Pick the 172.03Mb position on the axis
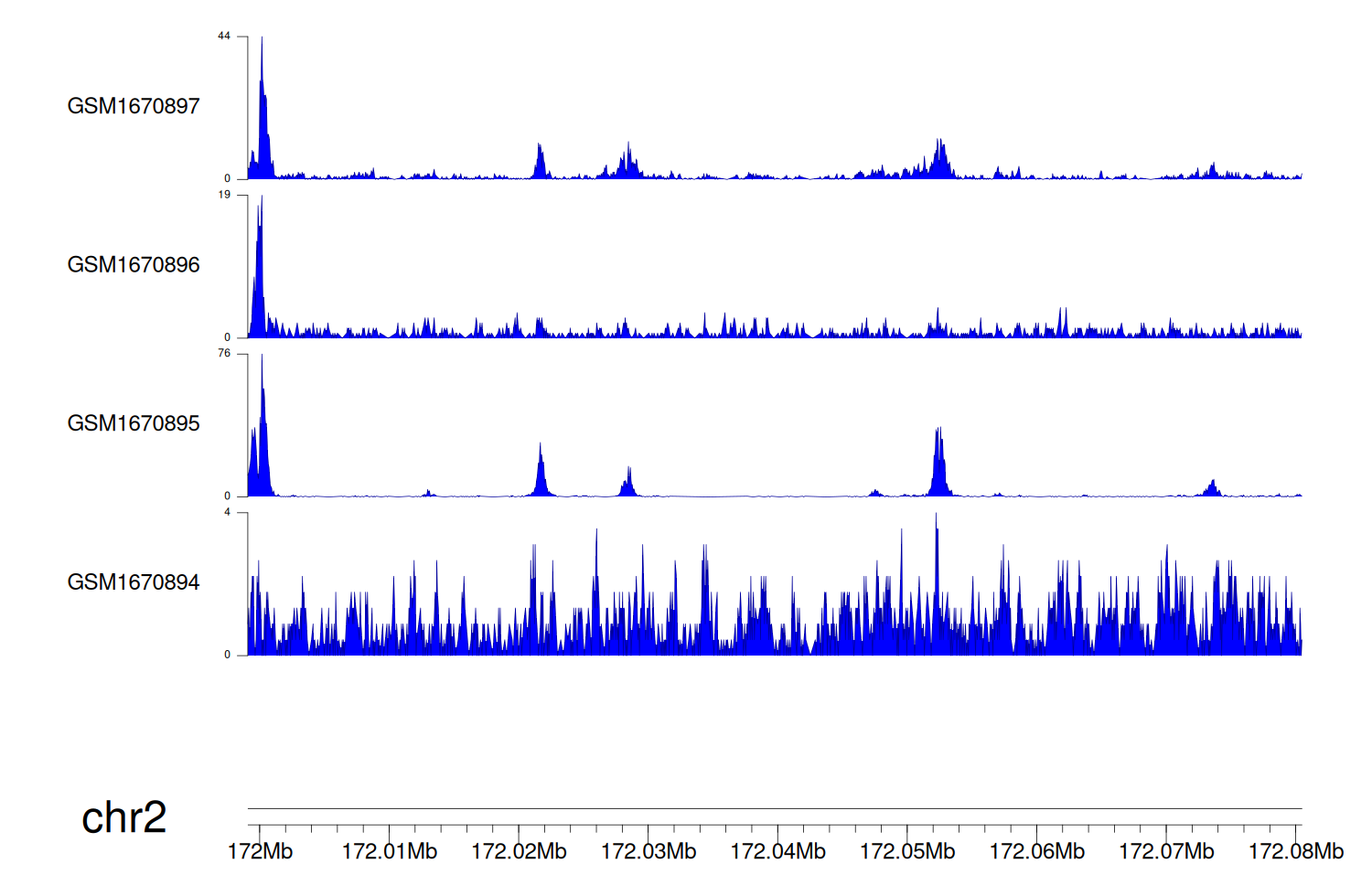Screen dimensions: 1372x896 pyautogui.click(x=648, y=851)
